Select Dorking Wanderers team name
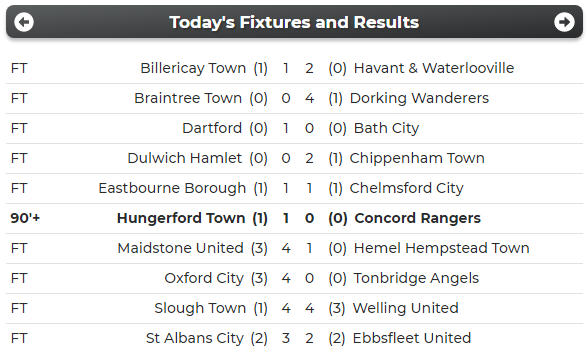The height and width of the screenshot is (363, 588). point(419,98)
